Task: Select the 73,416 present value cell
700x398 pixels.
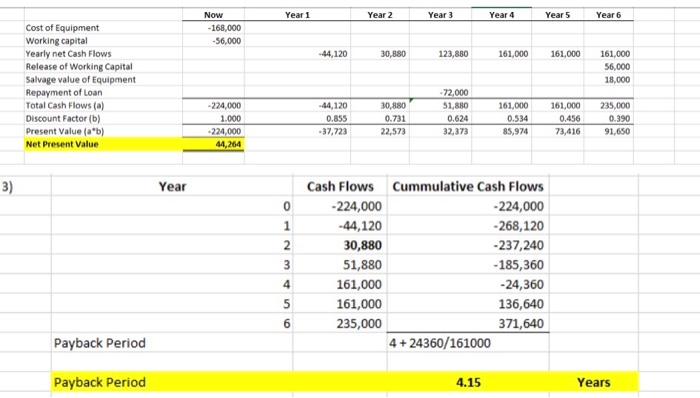Action: tap(567, 131)
